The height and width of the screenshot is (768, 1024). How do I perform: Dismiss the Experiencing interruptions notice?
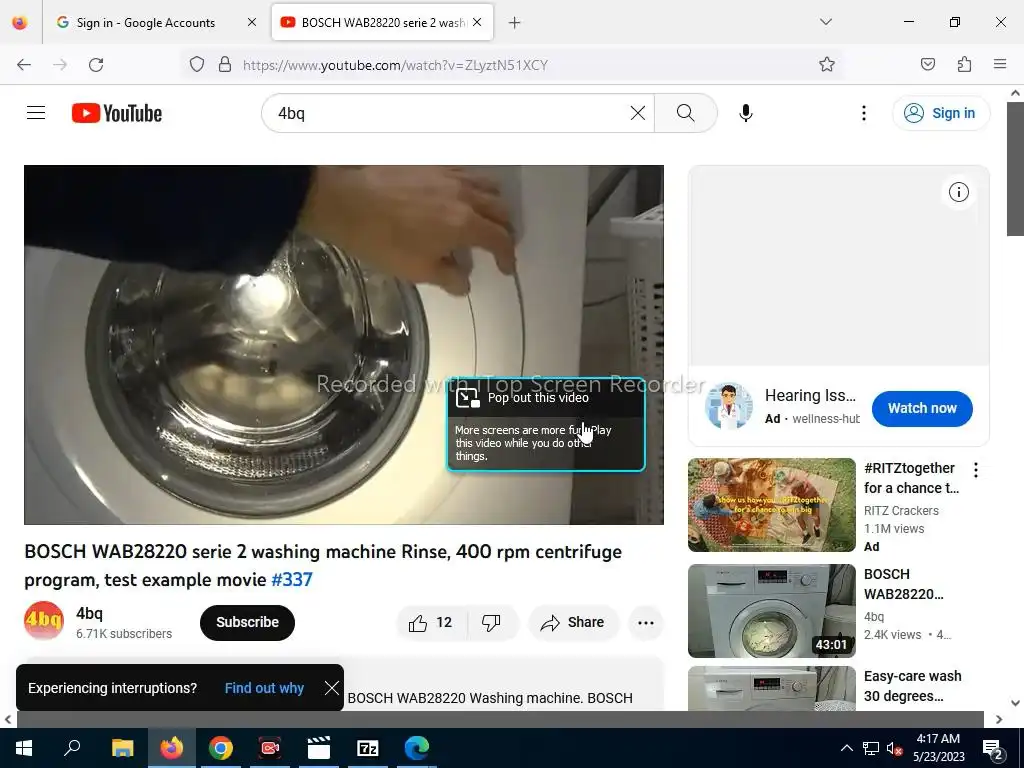point(332,688)
